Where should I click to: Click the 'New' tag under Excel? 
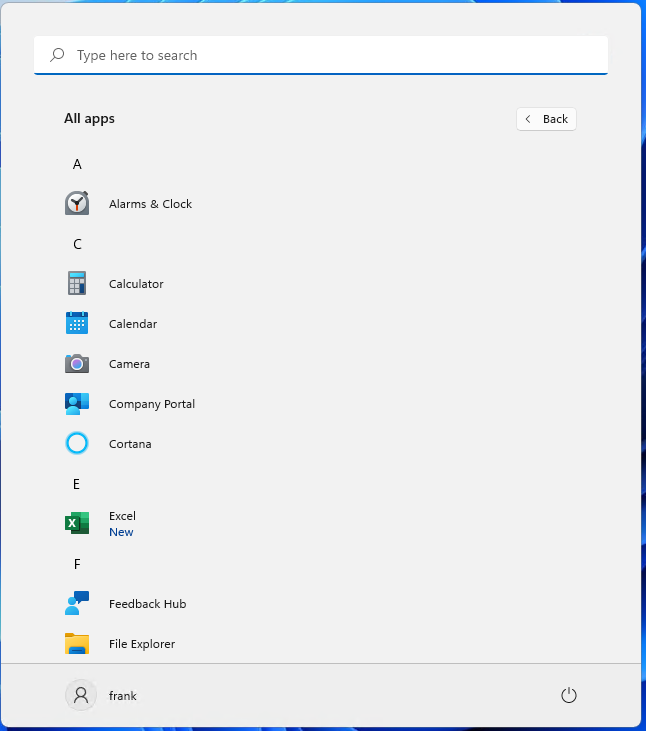pyautogui.click(x=121, y=532)
